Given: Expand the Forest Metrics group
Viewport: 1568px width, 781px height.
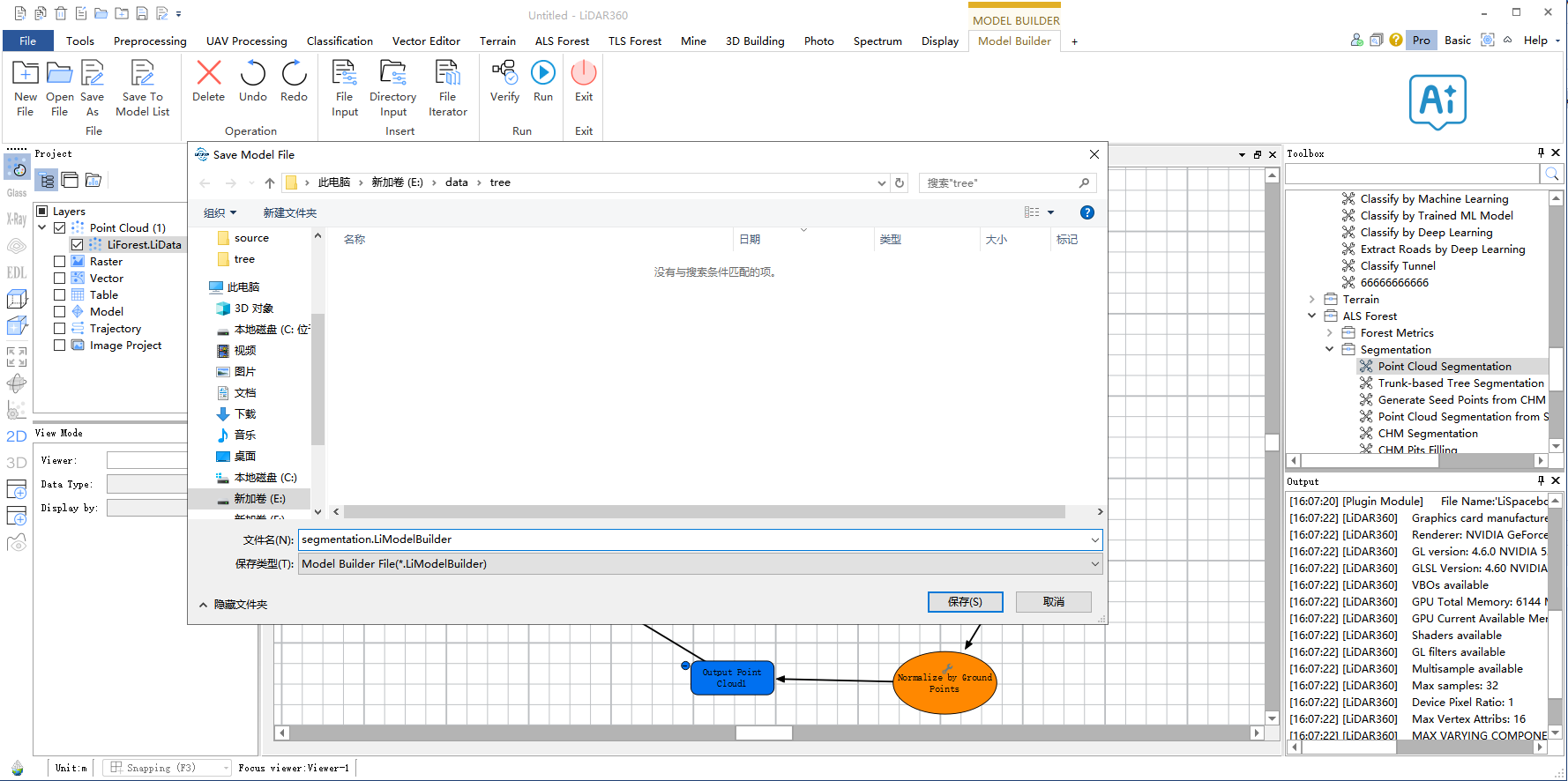Looking at the screenshot, I should [x=1330, y=333].
